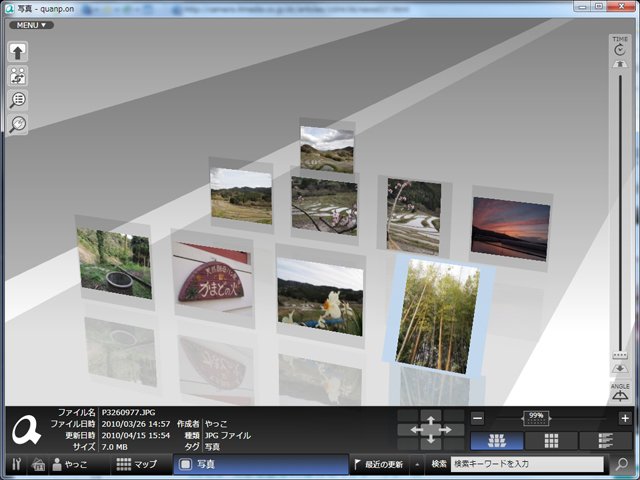Switch to grid thumbnail view mode
The width and height of the screenshot is (640, 480).
tap(551, 441)
